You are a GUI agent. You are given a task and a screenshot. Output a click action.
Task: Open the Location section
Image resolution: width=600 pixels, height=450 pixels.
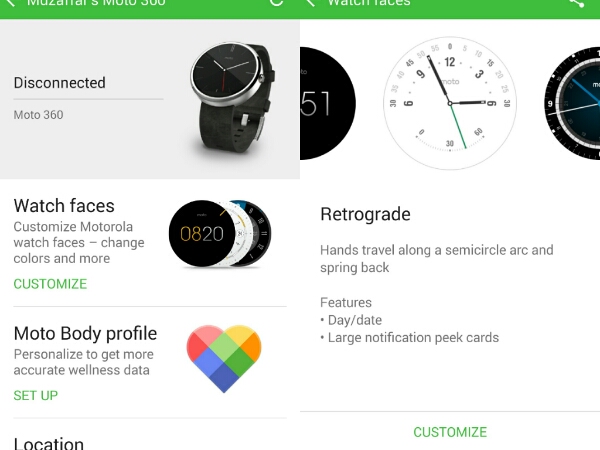49,443
